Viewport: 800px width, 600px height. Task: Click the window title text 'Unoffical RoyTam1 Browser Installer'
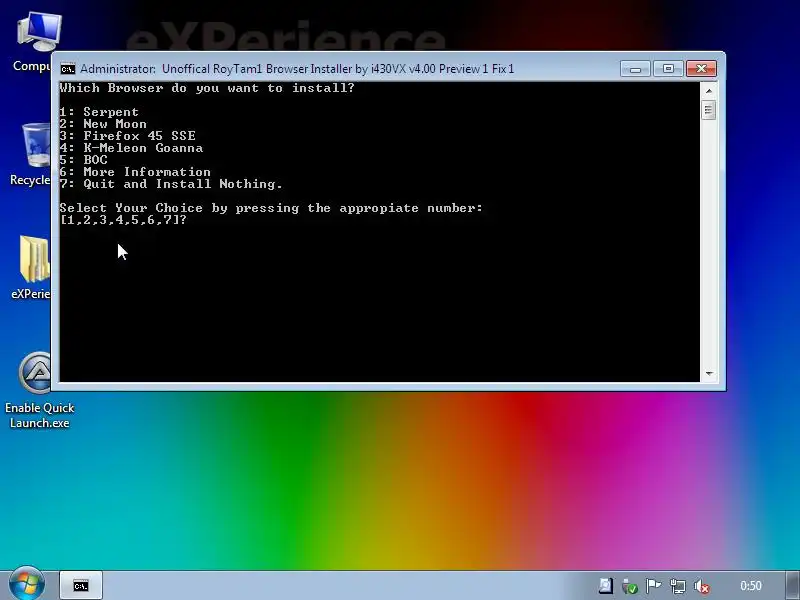click(x=257, y=69)
